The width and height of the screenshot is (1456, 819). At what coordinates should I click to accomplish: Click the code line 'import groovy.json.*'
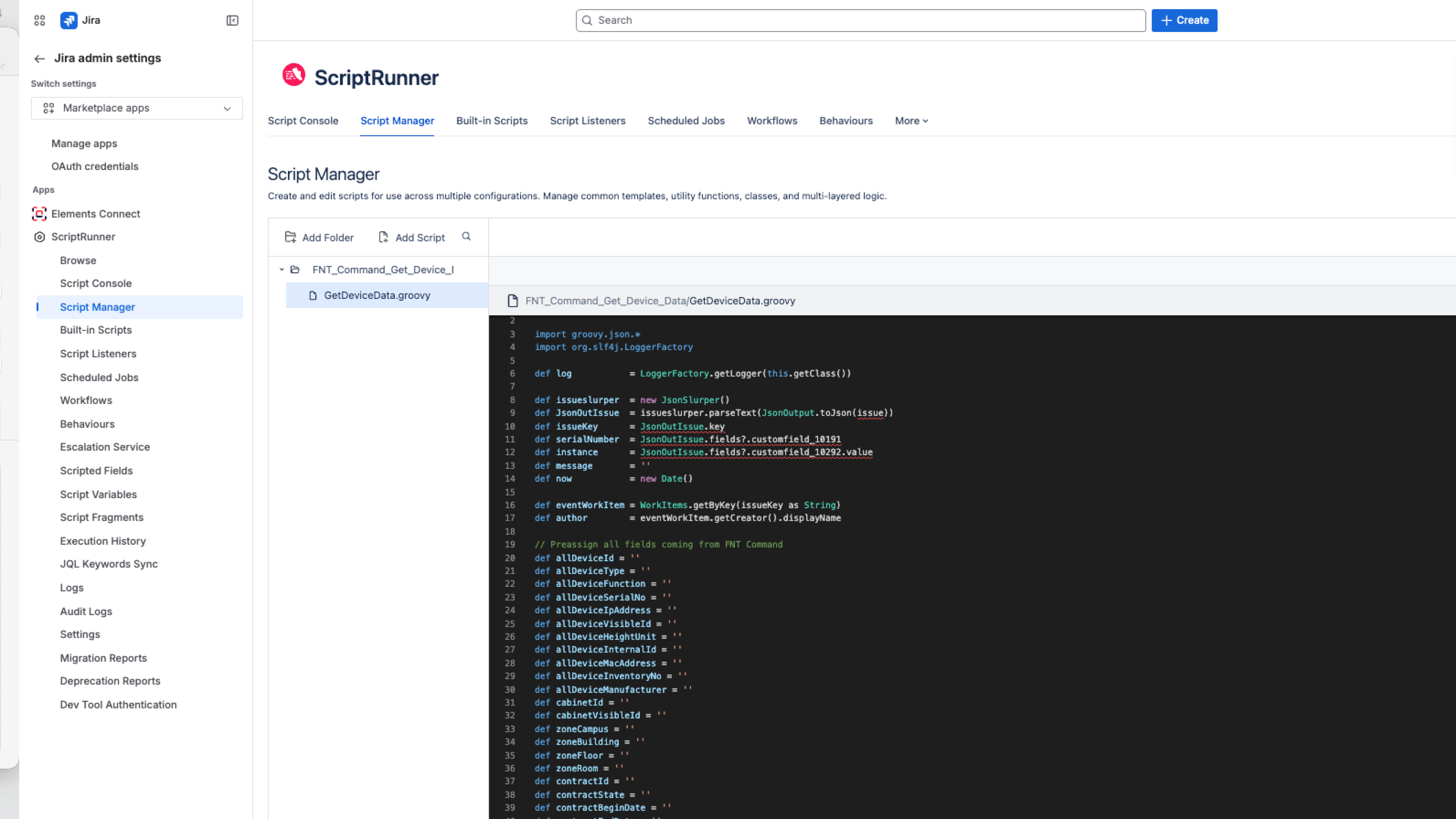click(587, 334)
